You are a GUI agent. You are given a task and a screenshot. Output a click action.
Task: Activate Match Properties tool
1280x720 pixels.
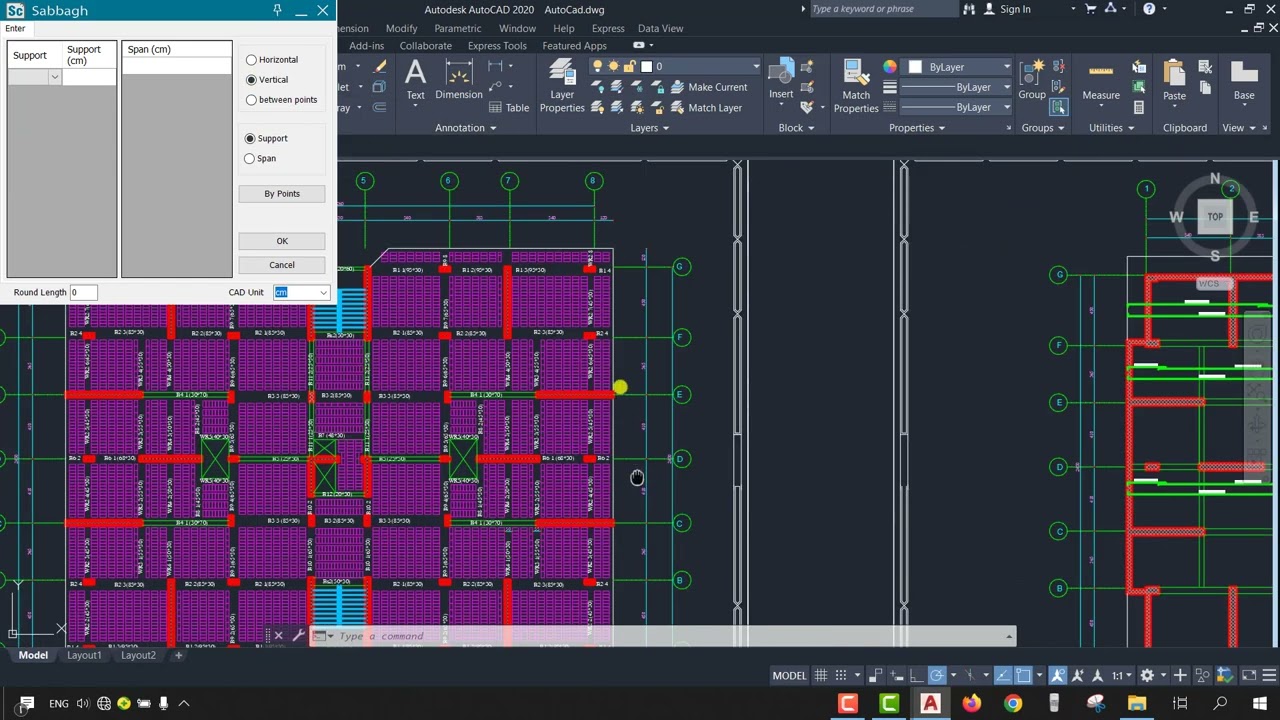[x=856, y=85]
